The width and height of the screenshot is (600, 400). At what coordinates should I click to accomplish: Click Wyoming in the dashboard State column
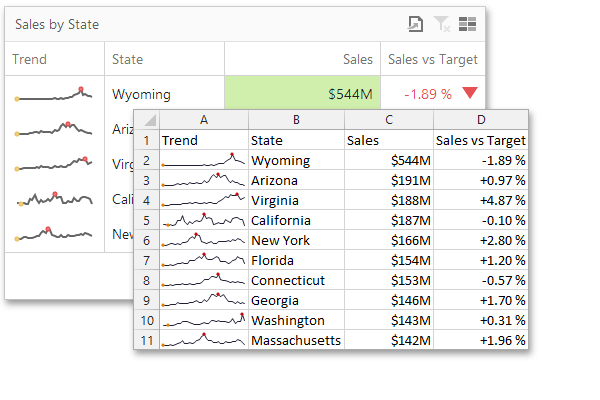coord(141,94)
